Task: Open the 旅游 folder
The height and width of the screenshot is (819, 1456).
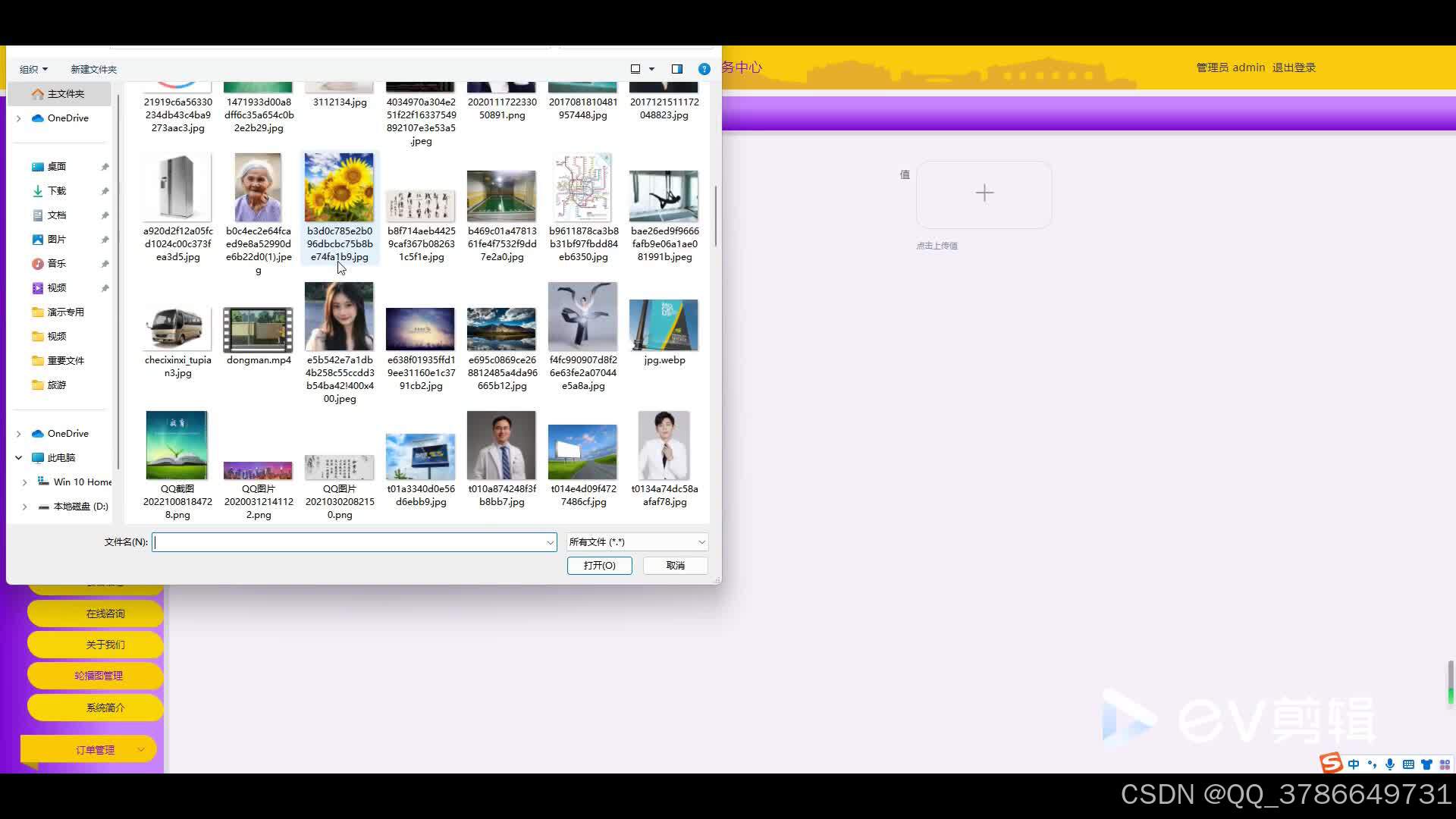Action: point(57,385)
